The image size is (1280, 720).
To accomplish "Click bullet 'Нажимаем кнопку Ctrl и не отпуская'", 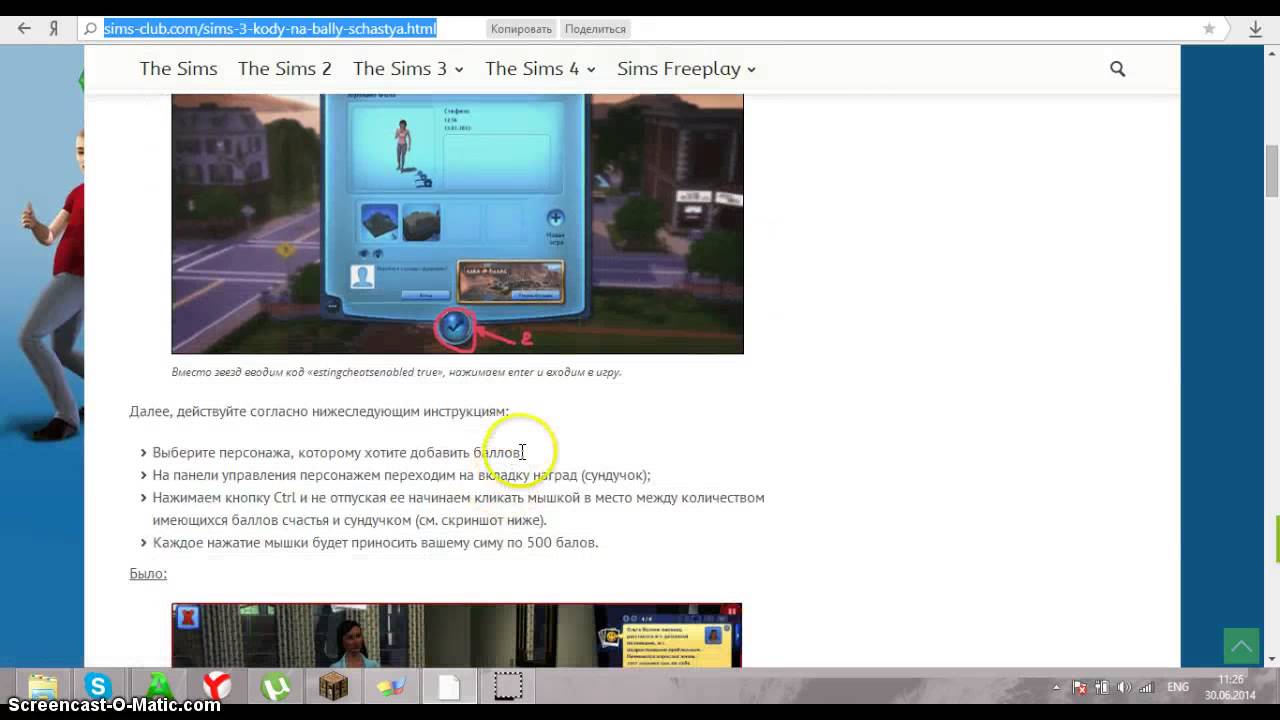I will pyautogui.click(x=458, y=509).
